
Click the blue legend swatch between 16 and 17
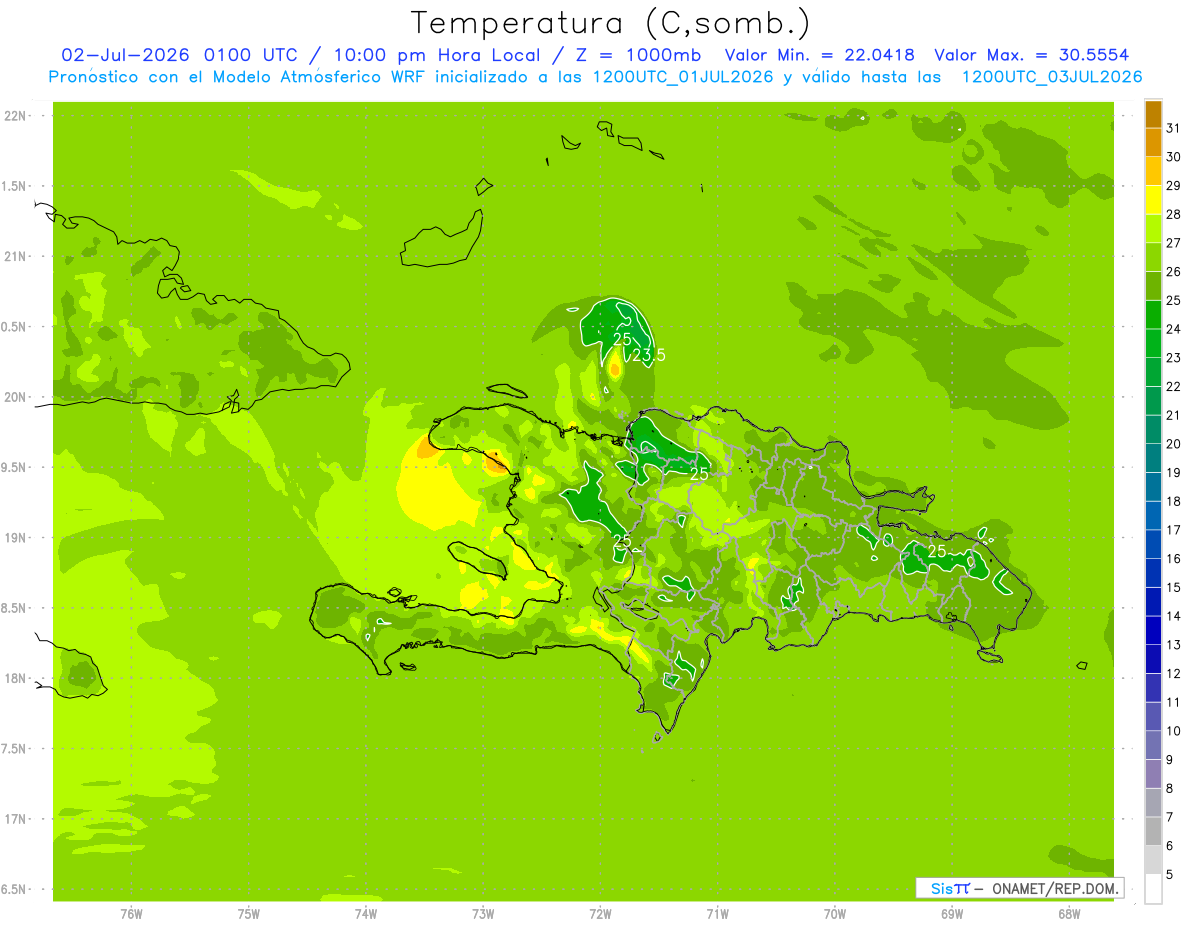1153,544
